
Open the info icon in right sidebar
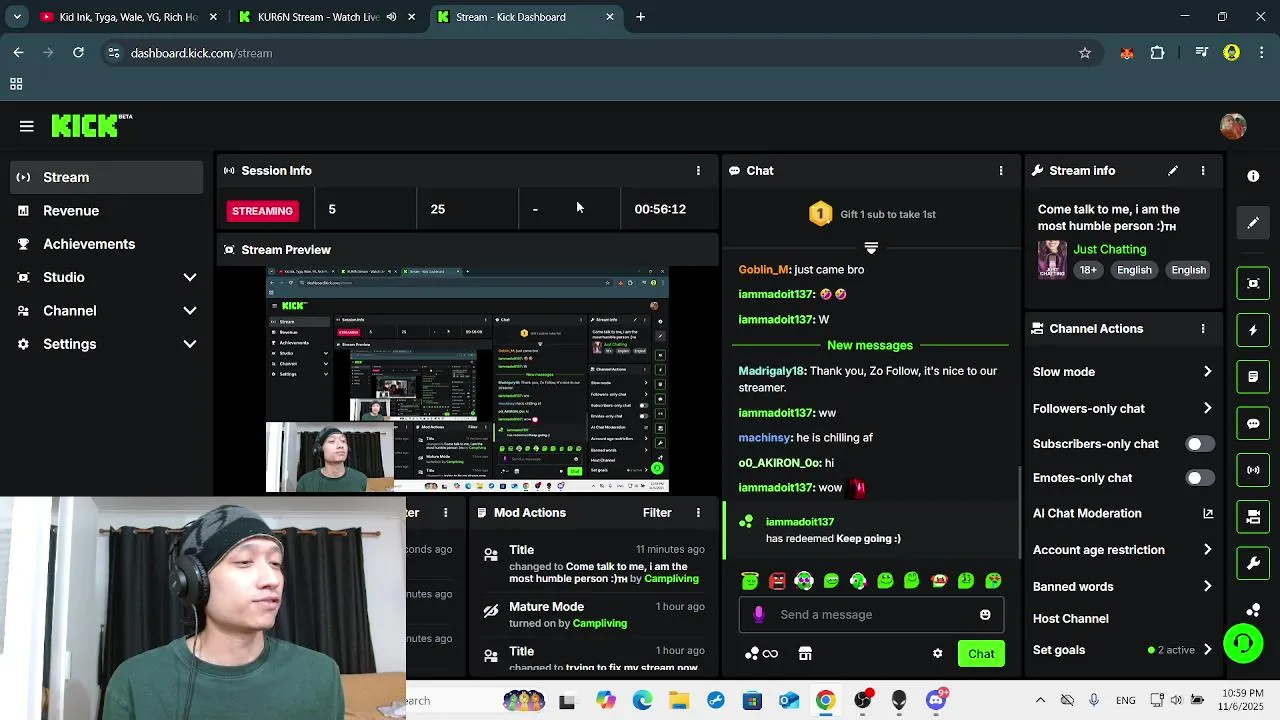pyautogui.click(x=1253, y=176)
